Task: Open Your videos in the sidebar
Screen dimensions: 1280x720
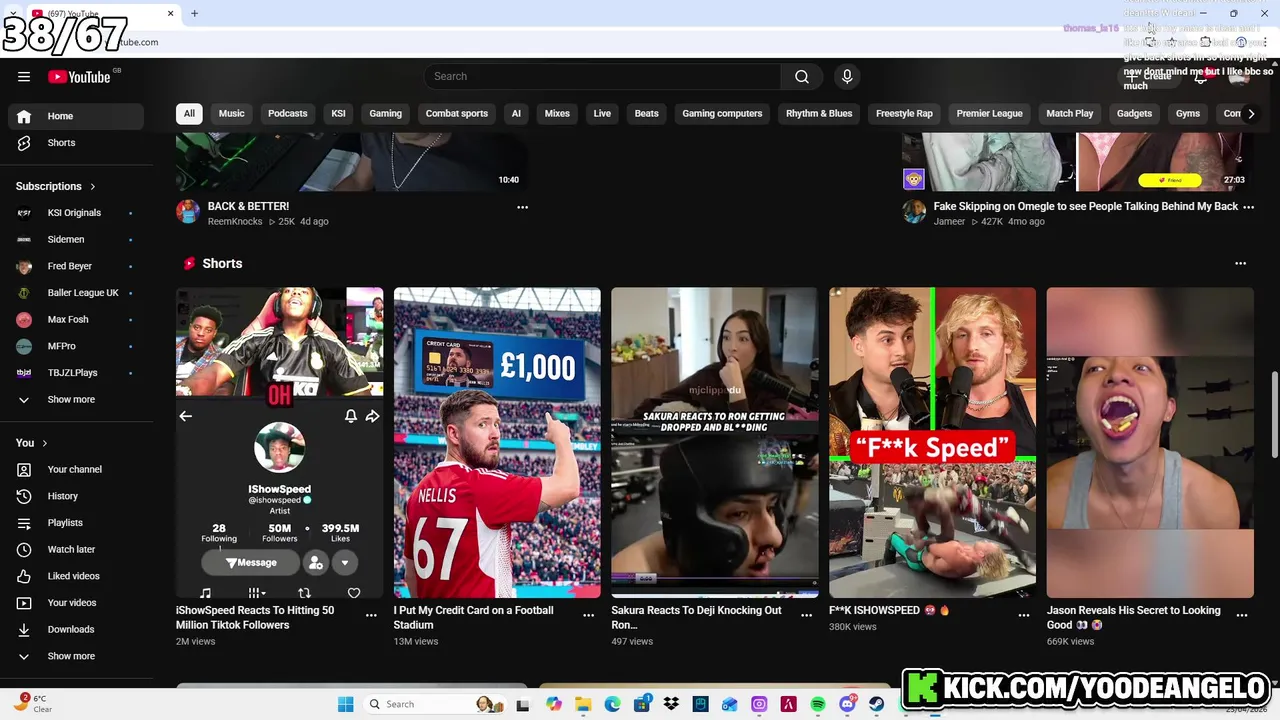Action: pos(76,603)
